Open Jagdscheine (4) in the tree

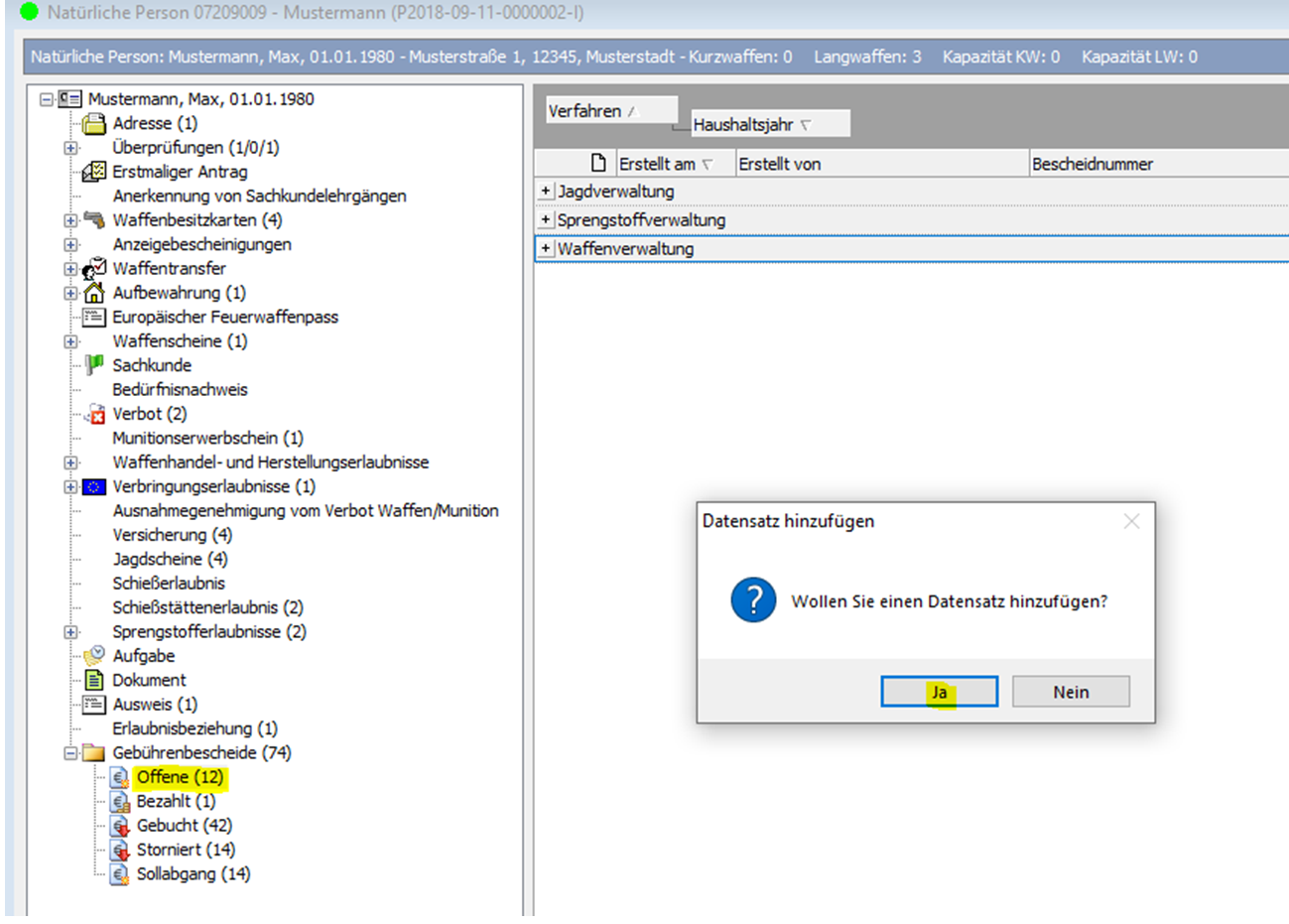click(x=170, y=559)
